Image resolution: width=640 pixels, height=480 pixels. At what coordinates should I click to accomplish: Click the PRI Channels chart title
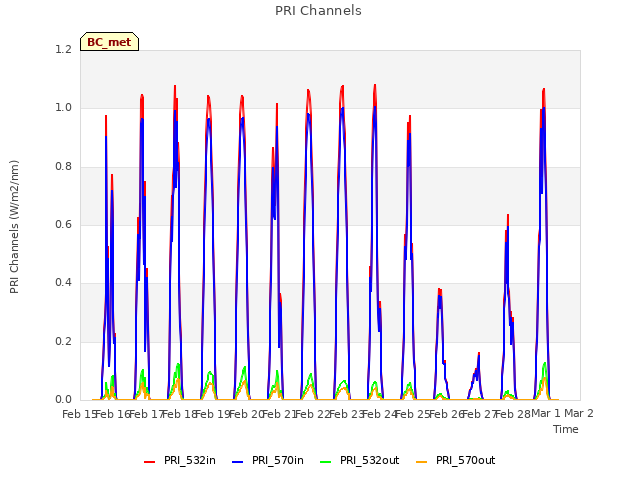click(318, 11)
